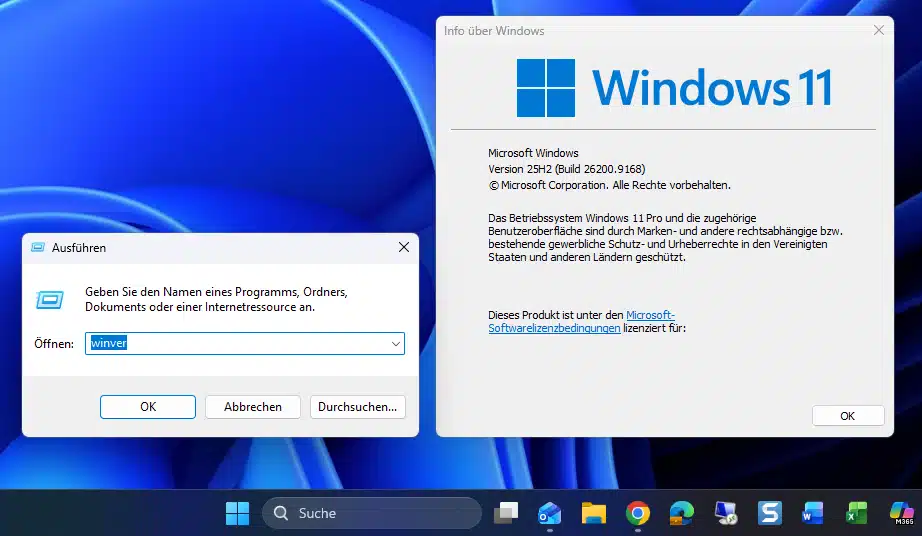Open the M365 Copilot app icon
This screenshot has width=922, height=536.
(x=901, y=513)
